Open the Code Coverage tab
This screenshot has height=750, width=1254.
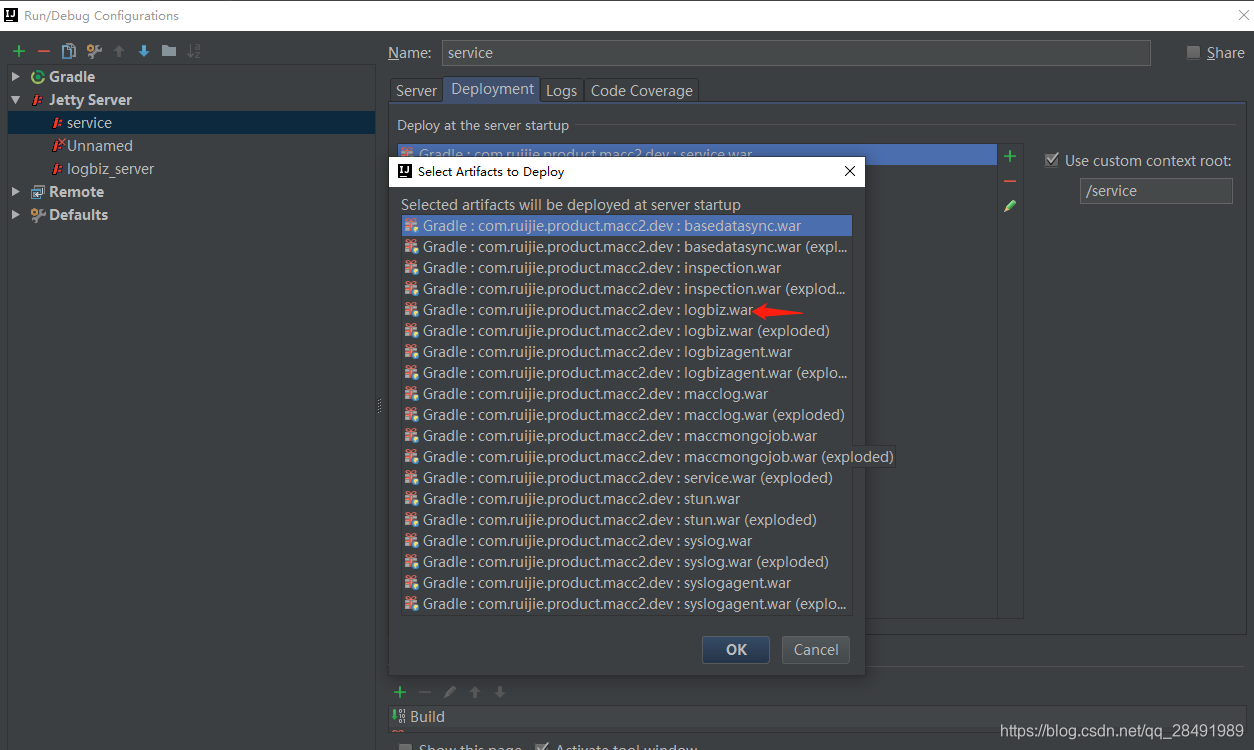click(641, 90)
